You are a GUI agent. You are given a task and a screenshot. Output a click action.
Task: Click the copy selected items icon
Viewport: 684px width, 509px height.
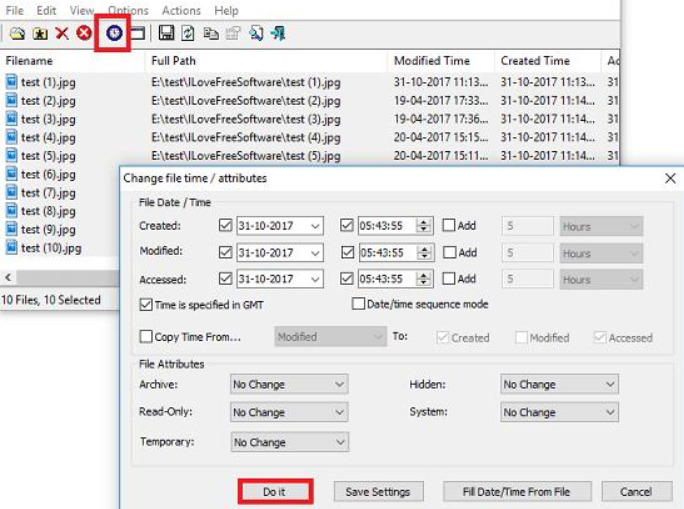point(211,33)
